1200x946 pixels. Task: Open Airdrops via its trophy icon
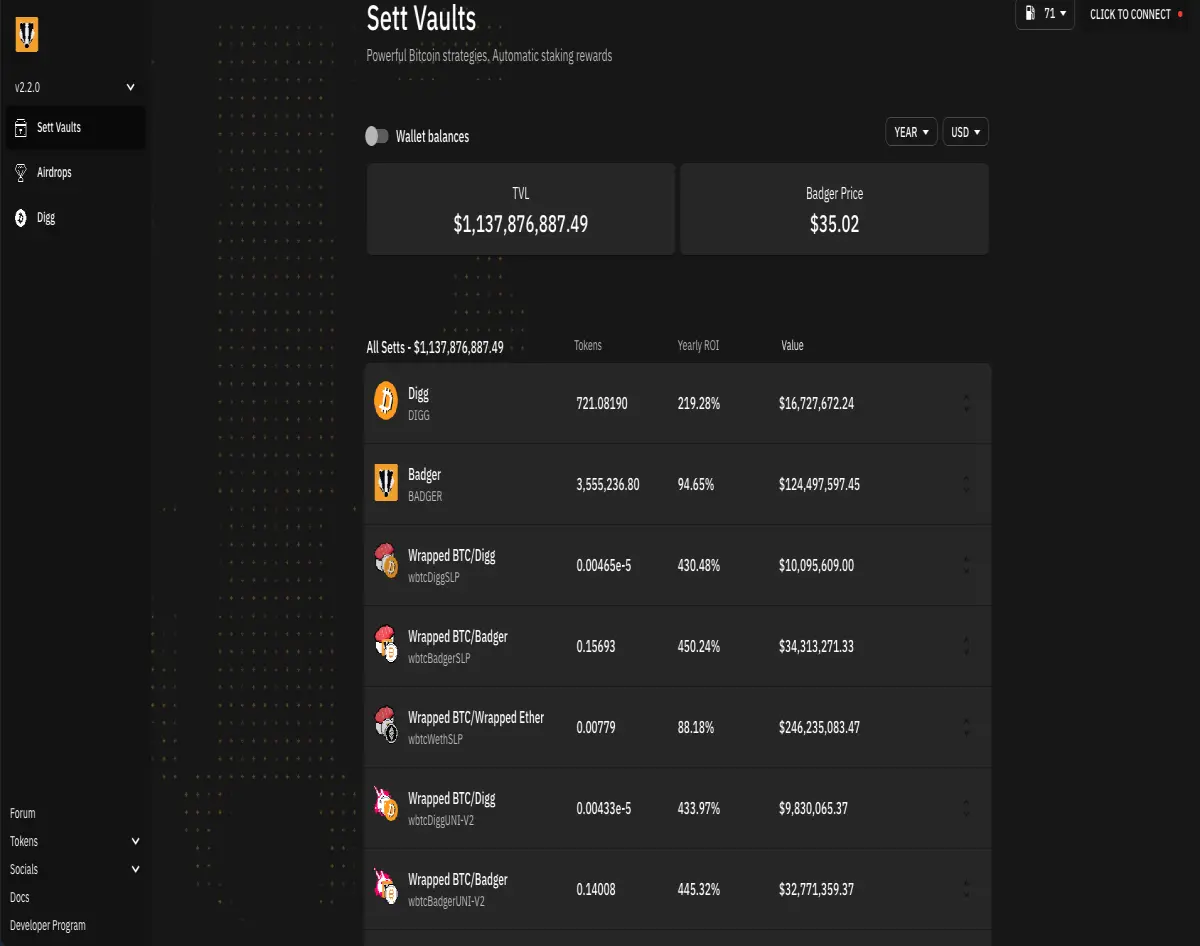pyautogui.click(x=21, y=173)
